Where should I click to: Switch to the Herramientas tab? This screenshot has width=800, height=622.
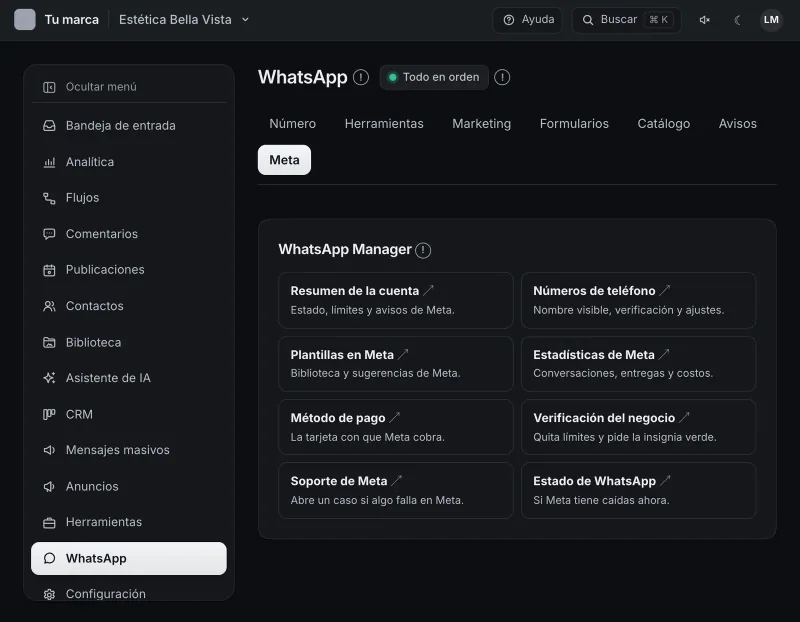(x=384, y=124)
